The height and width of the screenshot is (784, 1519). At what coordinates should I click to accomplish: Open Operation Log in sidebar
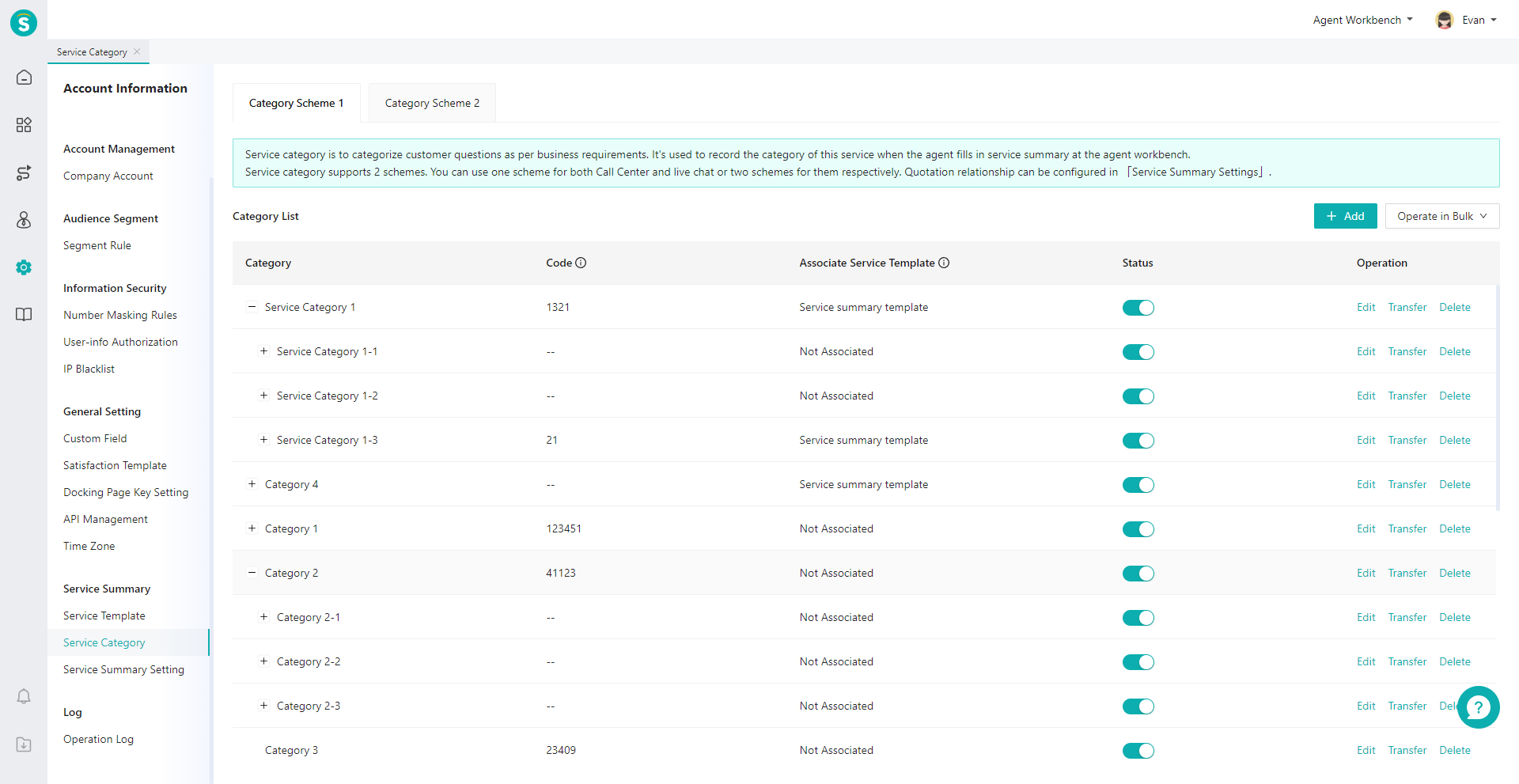pos(98,739)
